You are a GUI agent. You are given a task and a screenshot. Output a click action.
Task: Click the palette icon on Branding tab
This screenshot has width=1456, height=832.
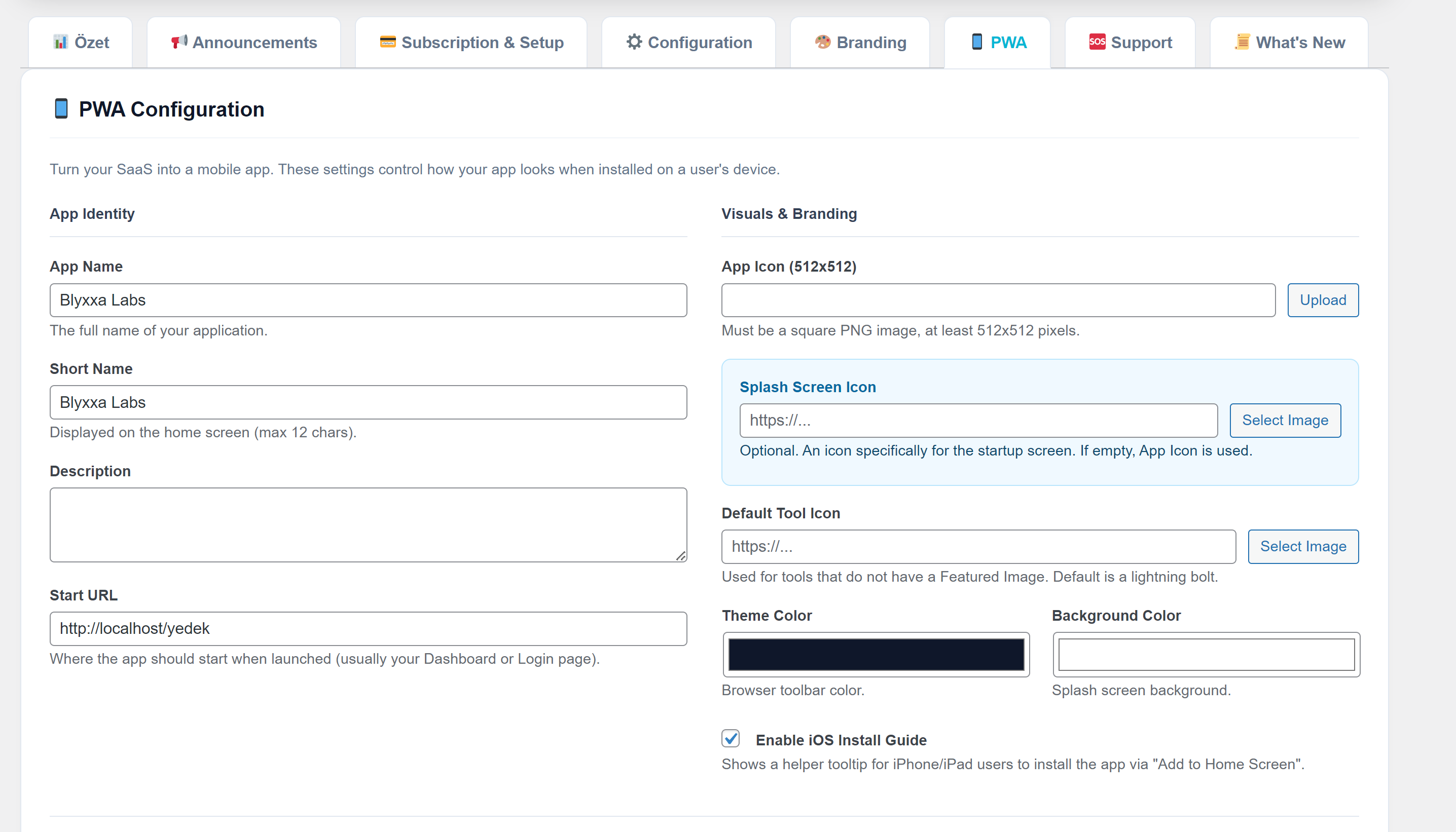[823, 42]
